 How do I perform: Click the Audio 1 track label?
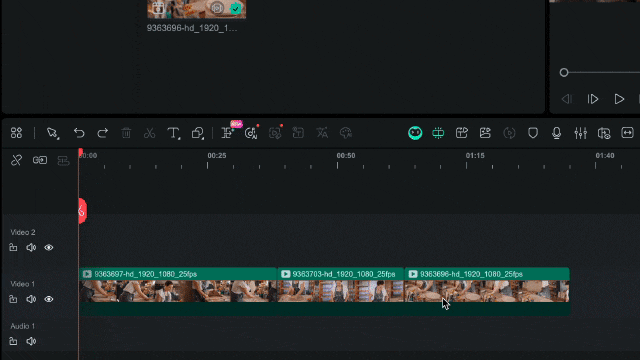tap(22, 326)
